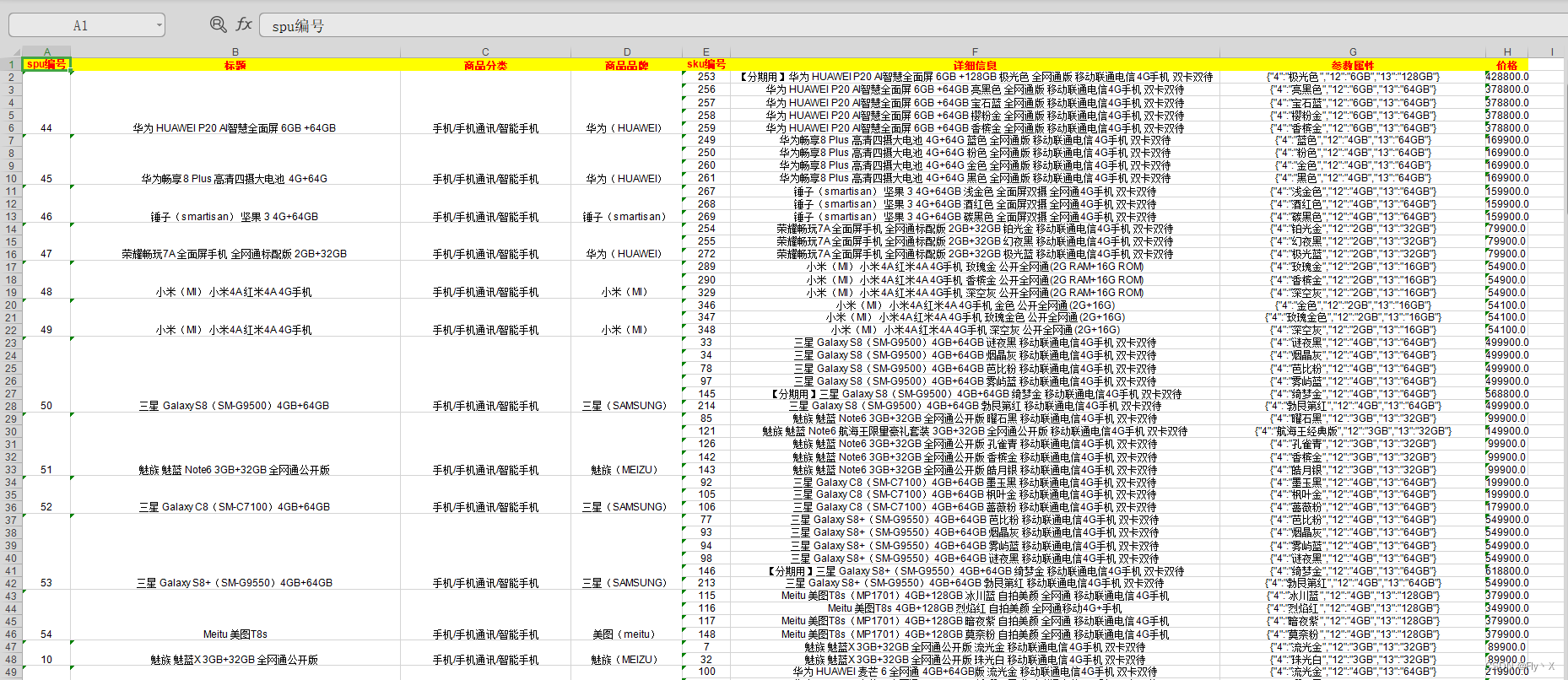
Task: Select price cell 568800.0
Action: [x=1507, y=393]
